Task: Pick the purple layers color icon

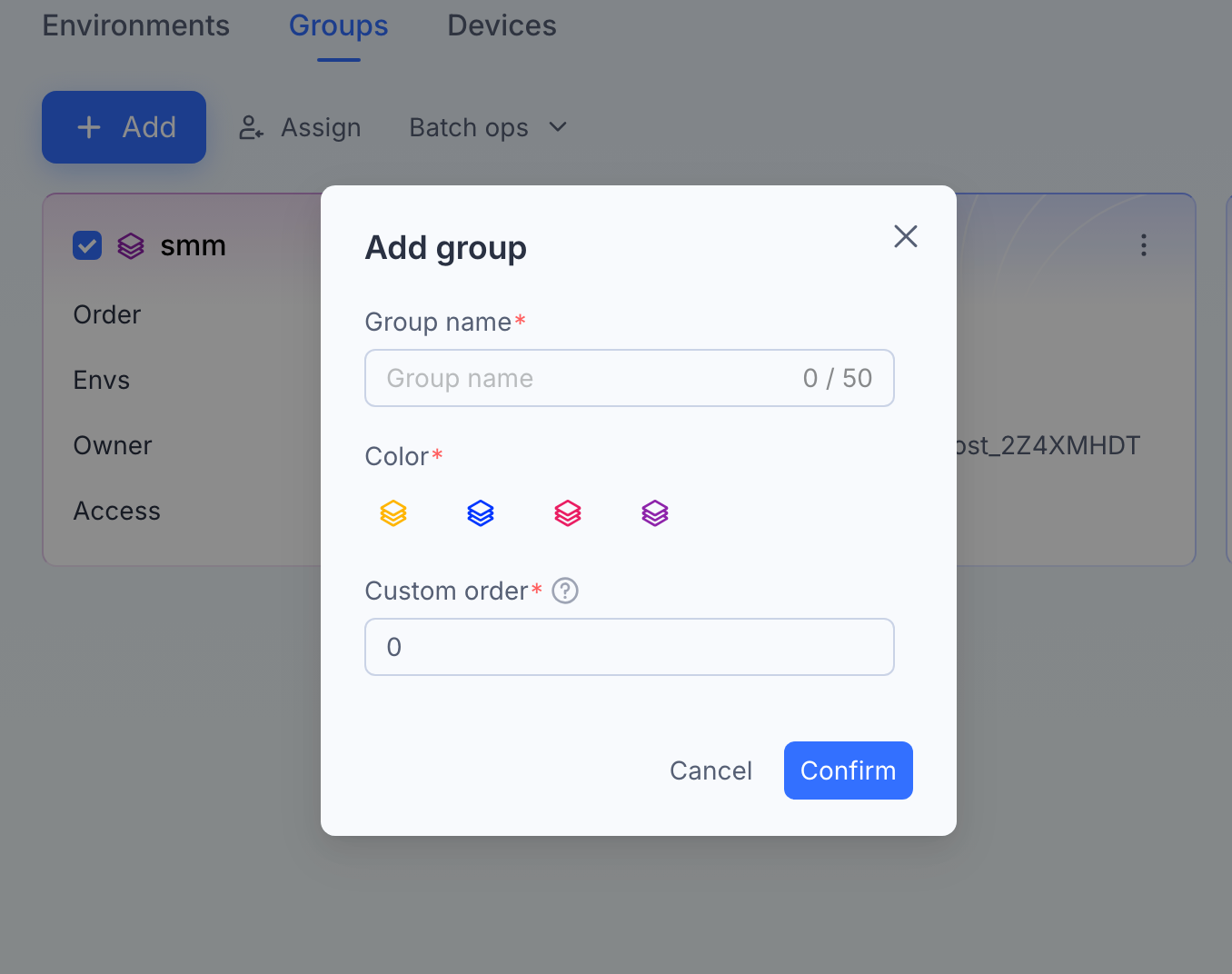Action: point(655,513)
